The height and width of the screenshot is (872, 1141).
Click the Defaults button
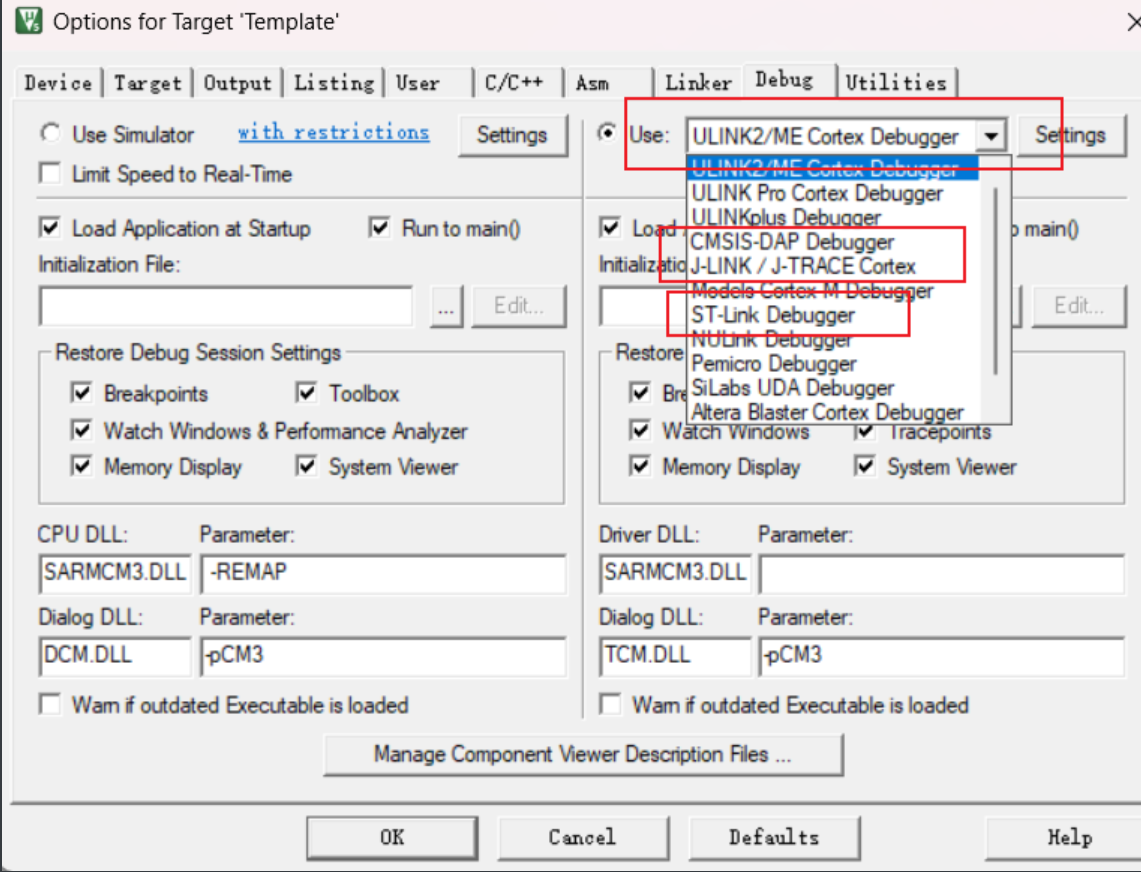[x=774, y=837]
